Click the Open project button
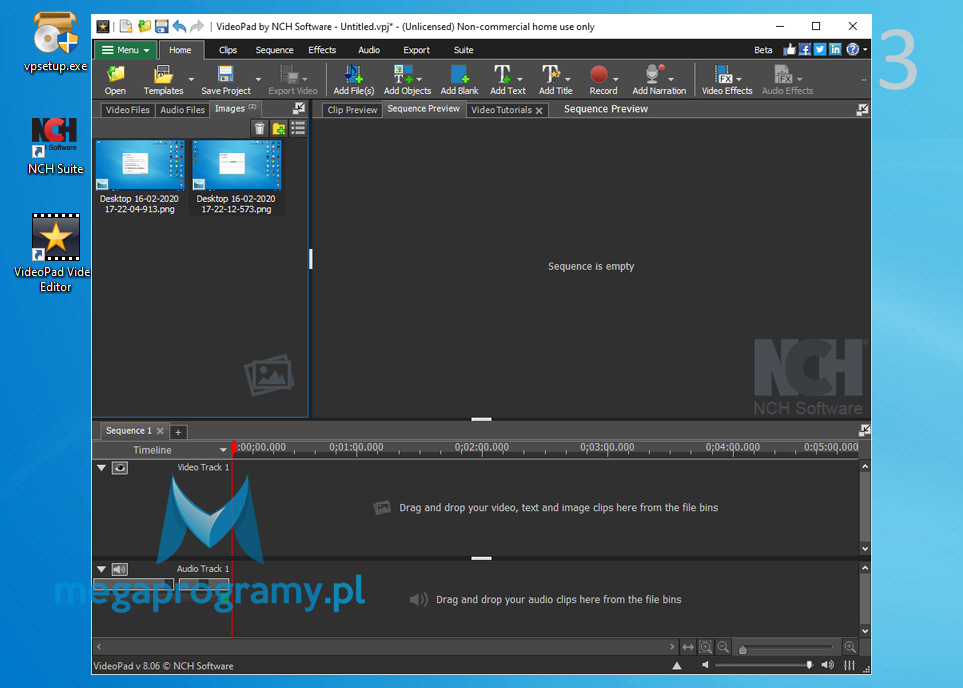The image size is (963, 688). [115, 77]
